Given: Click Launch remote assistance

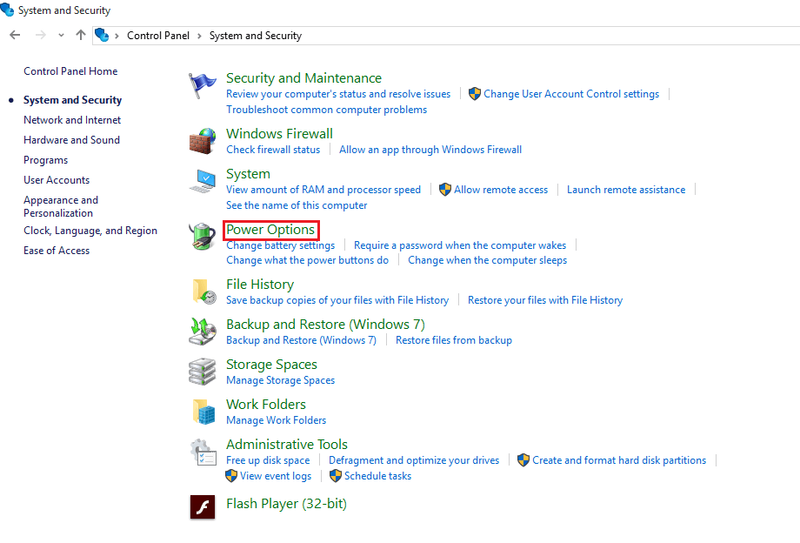Looking at the screenshot, I should [x=626, y=189].
